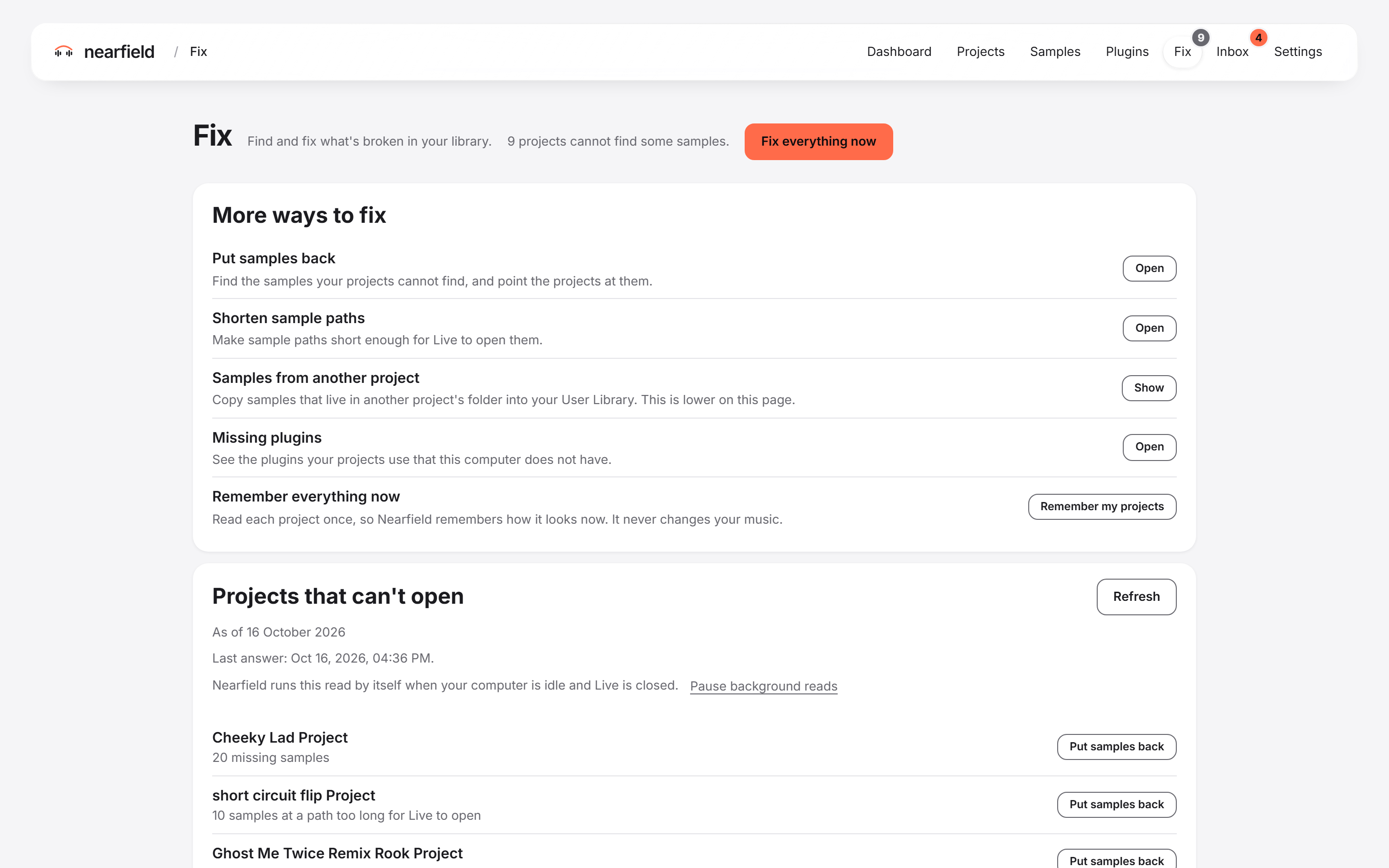Click the 'Put samples back' row heading
The image size is (1389, 868).
(x=273, y=258)
